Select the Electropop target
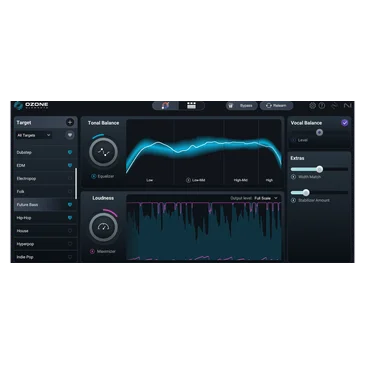365x365 pixels. (x=45, y=178)
